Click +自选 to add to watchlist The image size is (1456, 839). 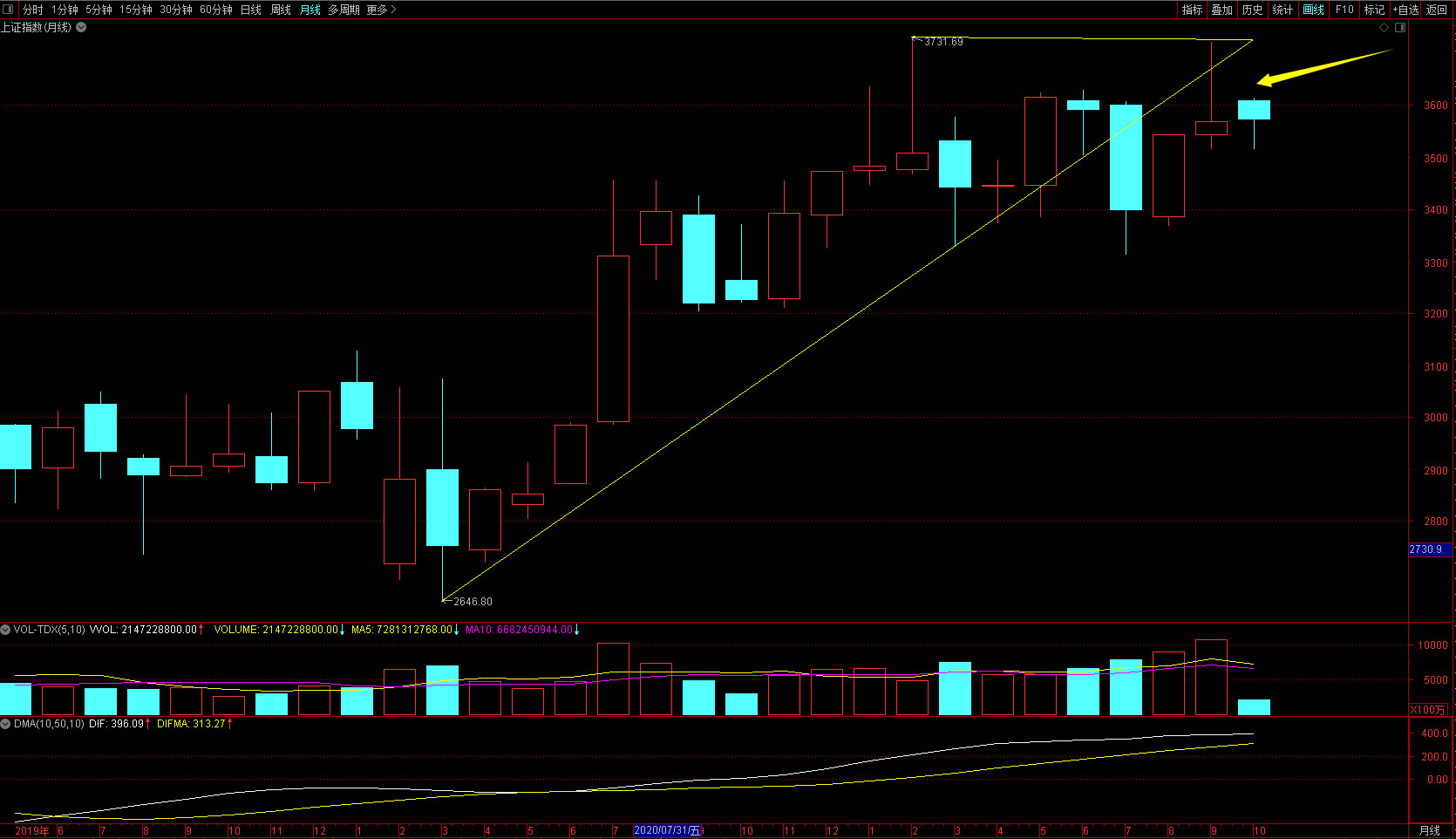[x=1405, y=10]
